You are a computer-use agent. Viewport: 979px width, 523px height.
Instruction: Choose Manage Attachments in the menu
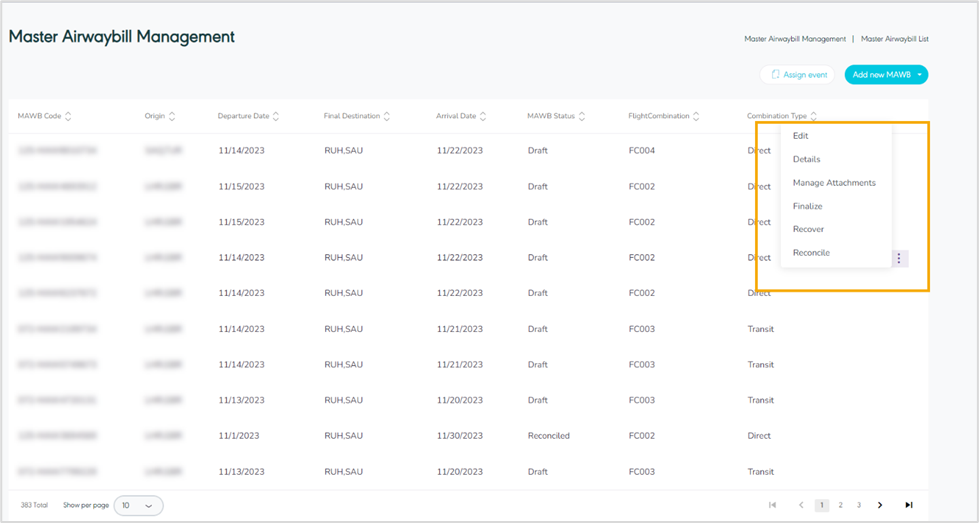pos(834,183)
